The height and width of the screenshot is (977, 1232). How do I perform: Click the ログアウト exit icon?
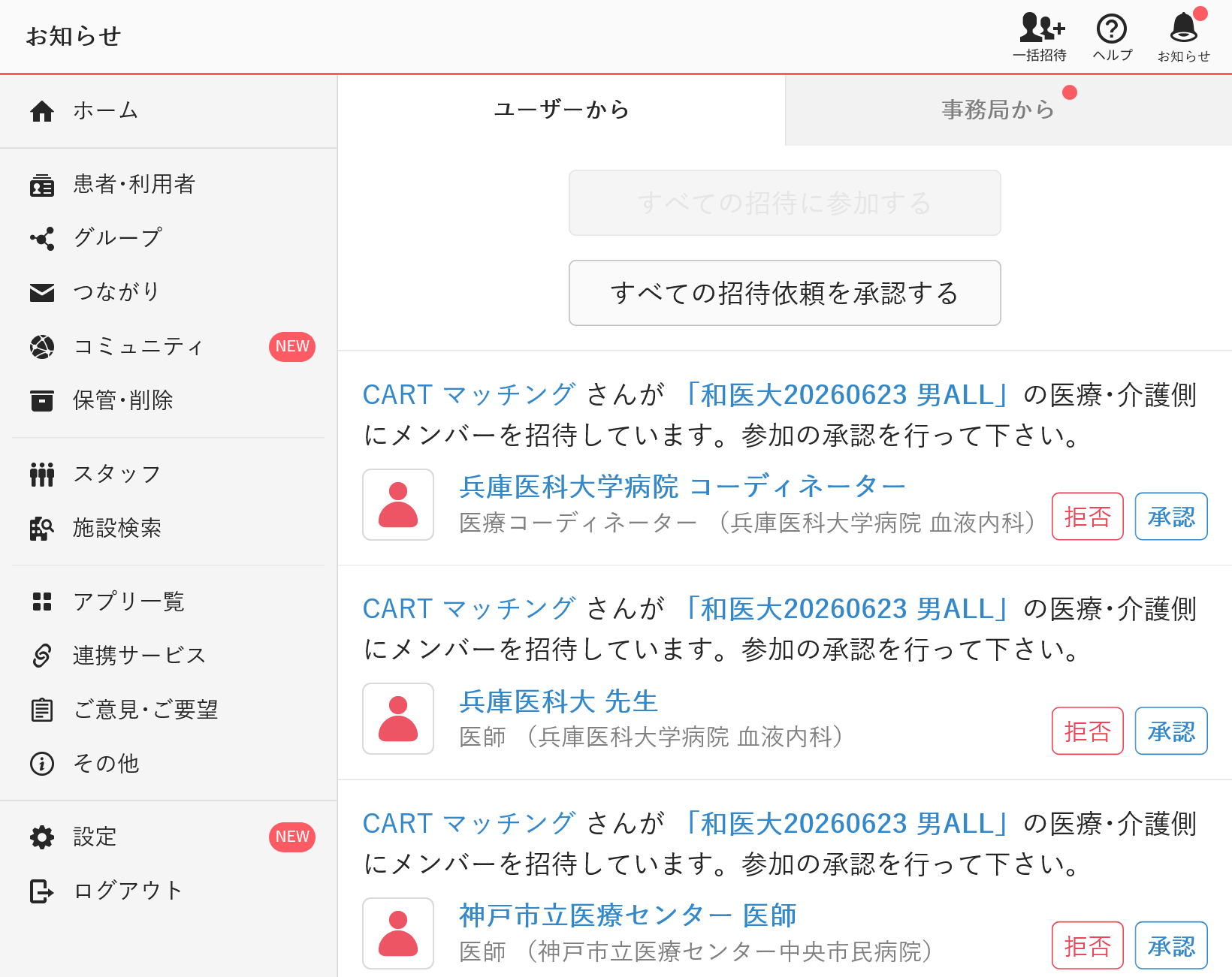42,891
